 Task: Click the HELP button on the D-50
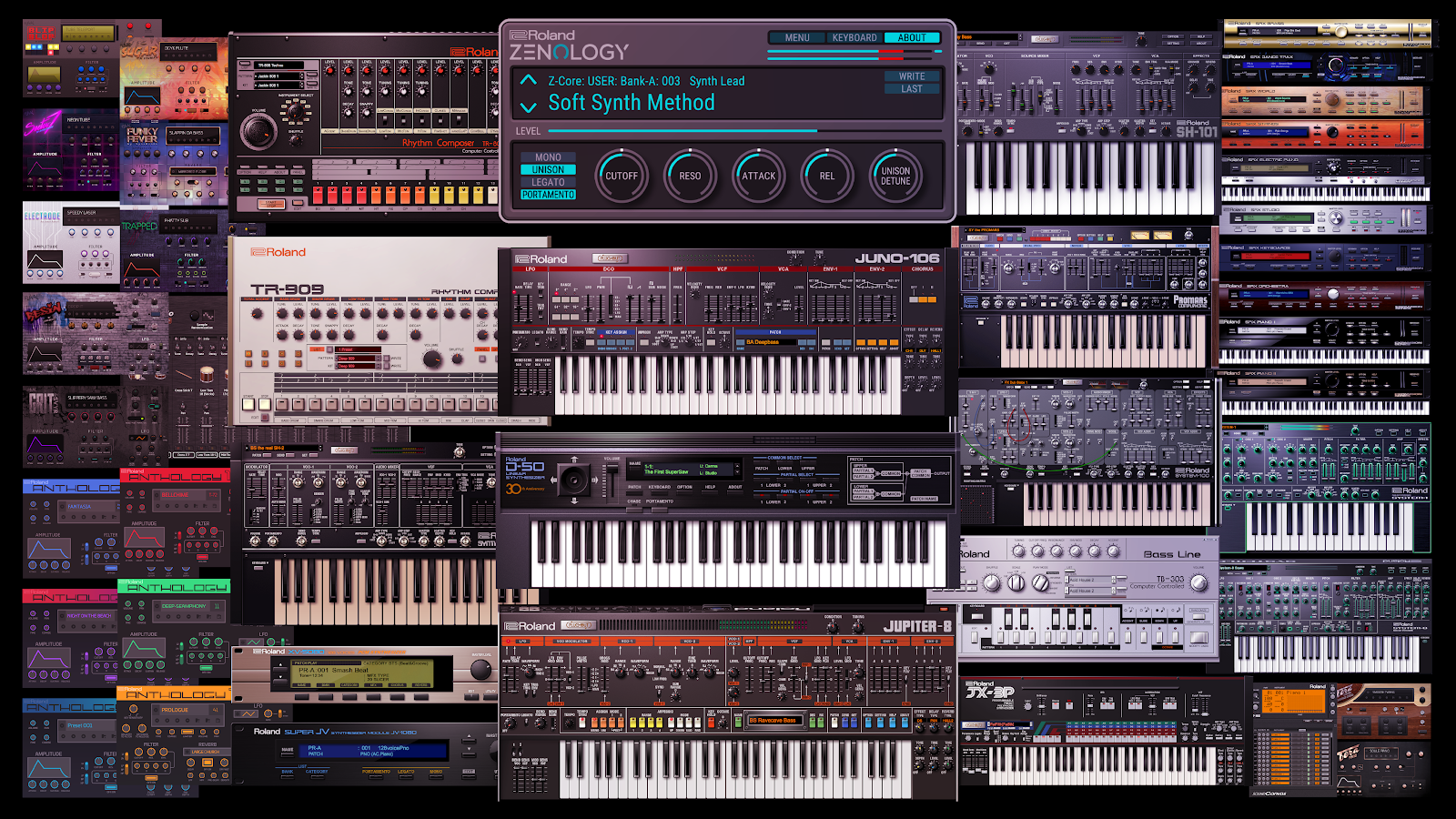(x=709, y=492)
